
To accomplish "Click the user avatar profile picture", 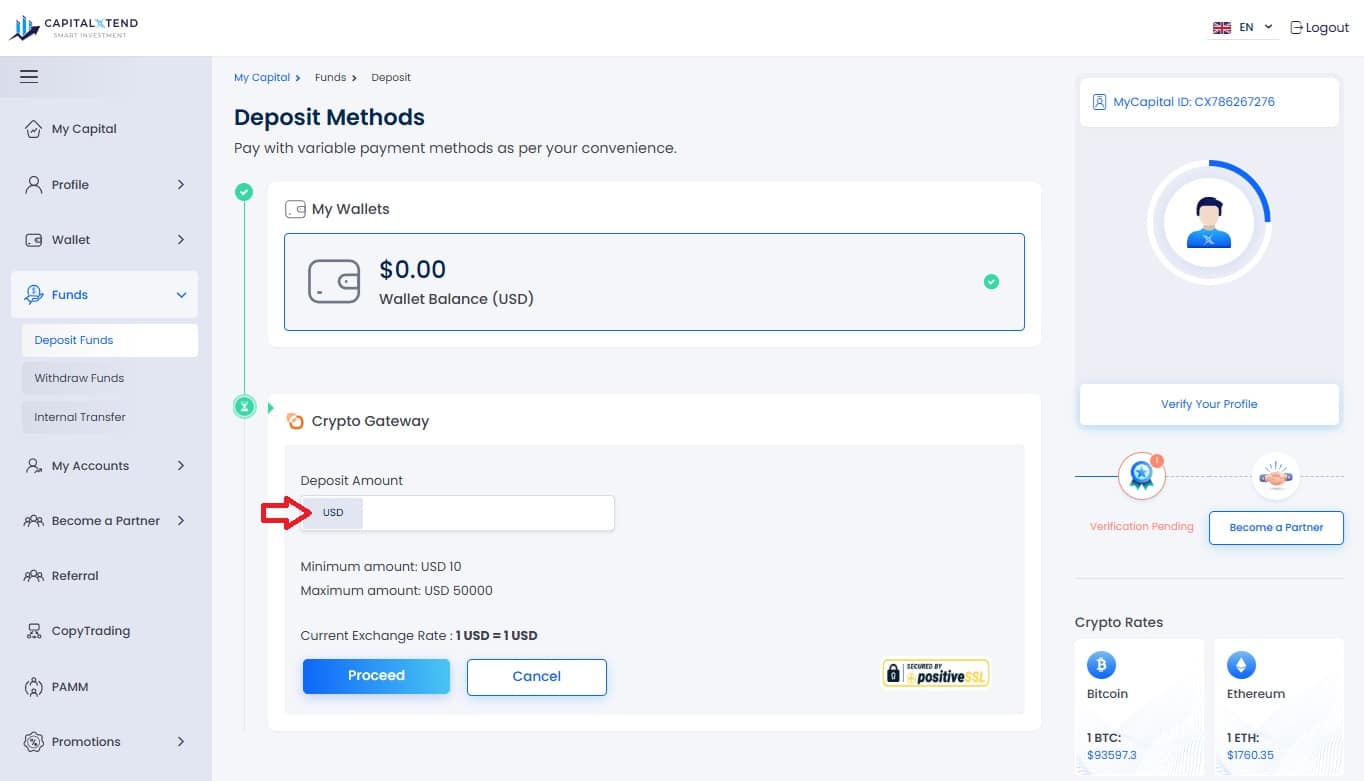I will (x=1209, y=222).
